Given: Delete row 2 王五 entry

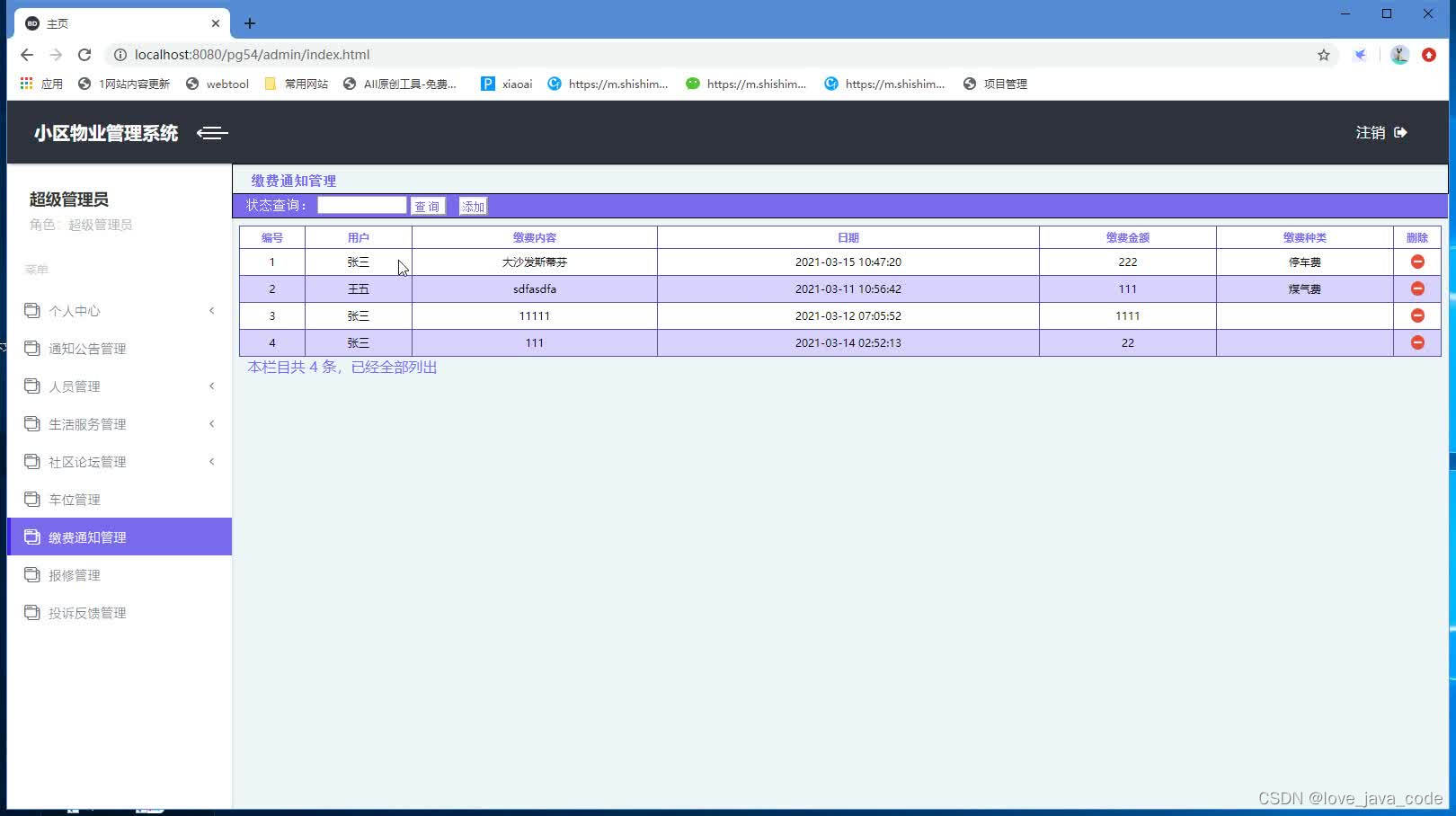Looking at the screenshot, I should [1417, 288].
